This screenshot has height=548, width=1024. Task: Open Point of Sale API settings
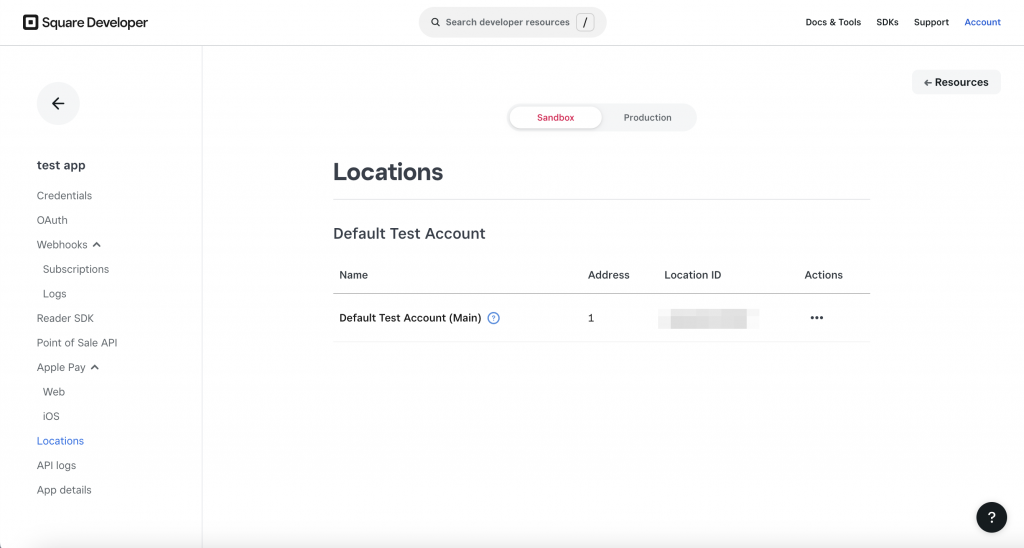[x=77, y=343]
